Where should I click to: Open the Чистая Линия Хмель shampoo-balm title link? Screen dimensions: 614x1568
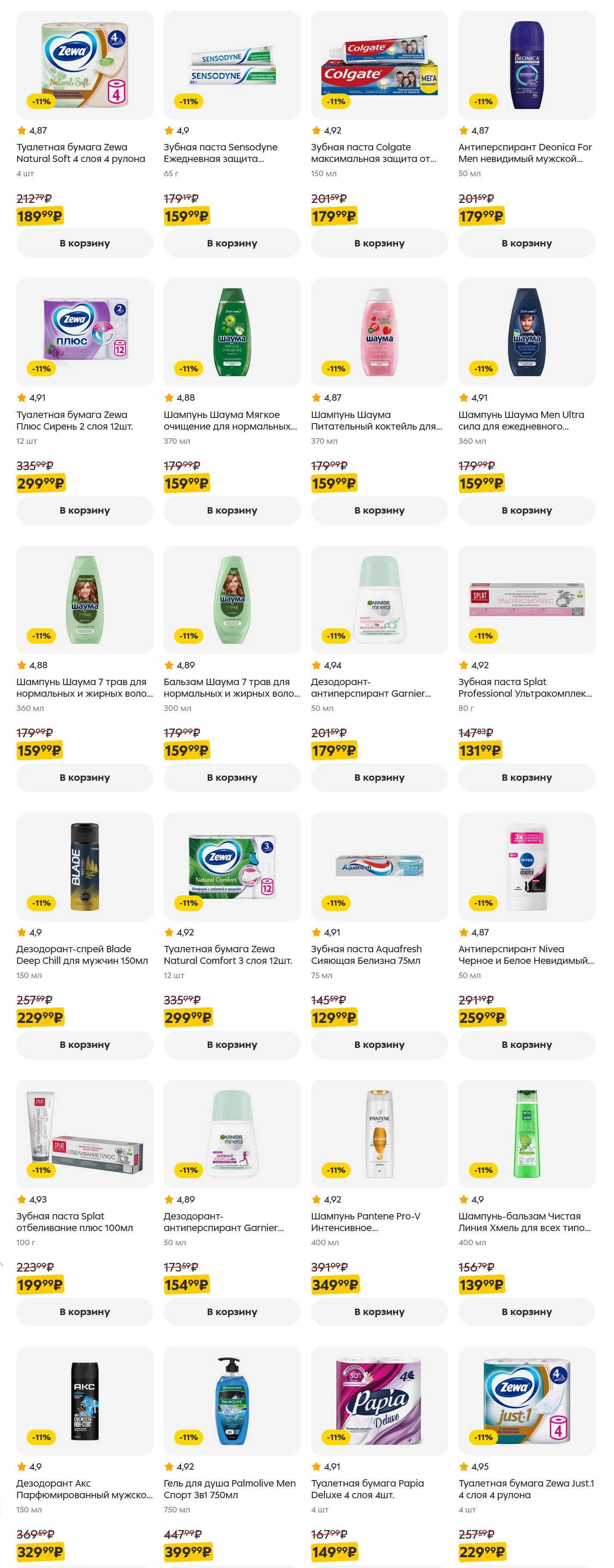[524, 1222]
